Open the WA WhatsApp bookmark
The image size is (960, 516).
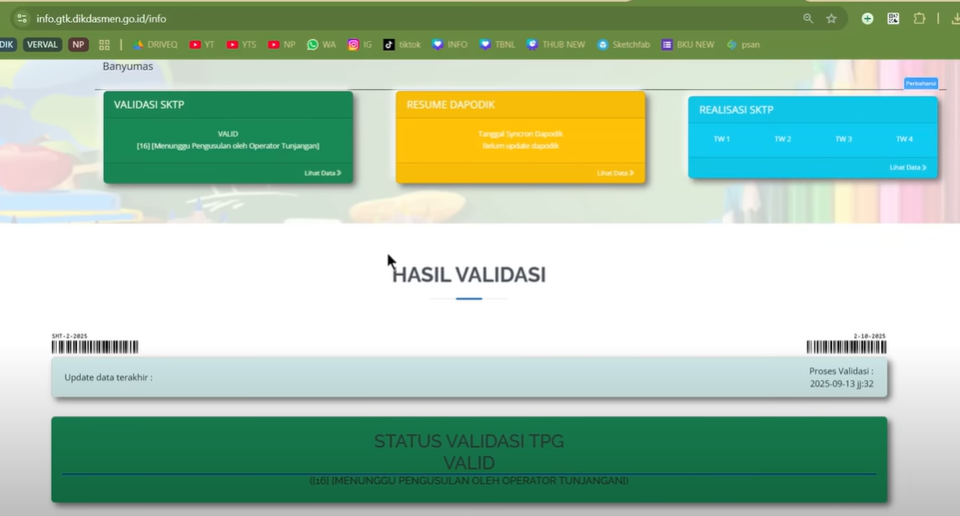click(321, 45)
